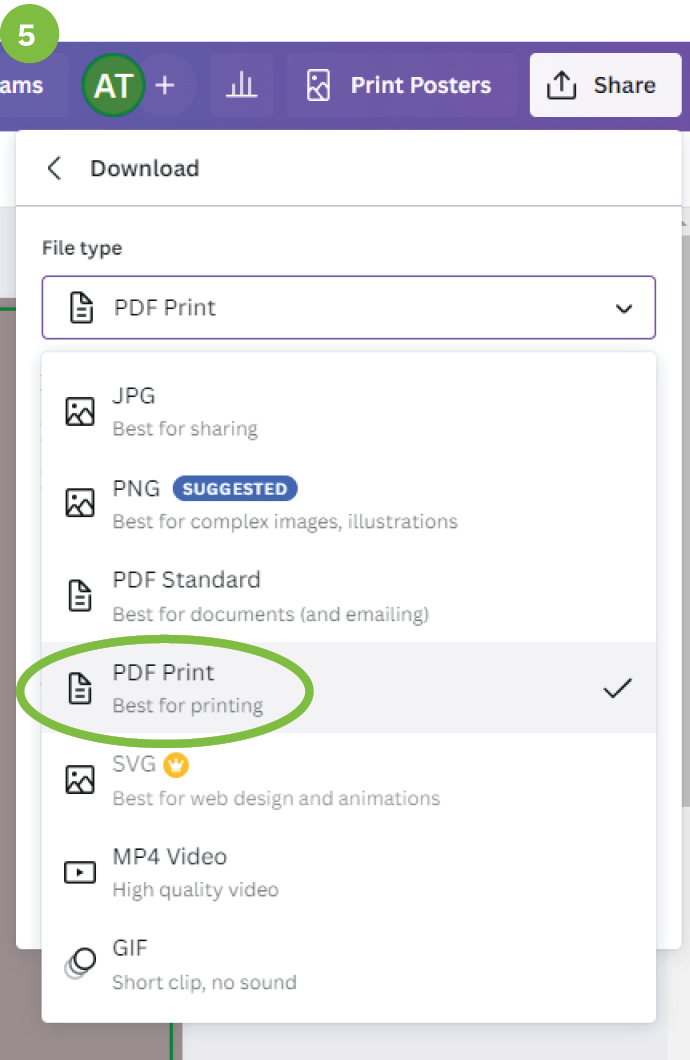Click the PNG image icon
The image size is (690, 1060).
[x=80, y=503]
